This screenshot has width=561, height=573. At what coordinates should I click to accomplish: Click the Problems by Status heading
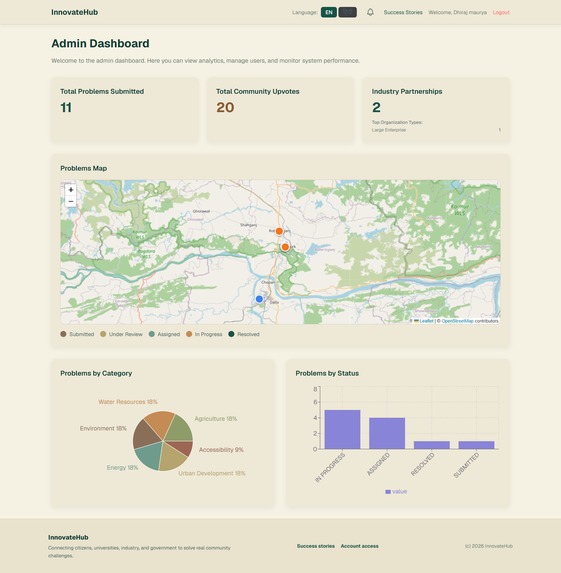[327, 373]
